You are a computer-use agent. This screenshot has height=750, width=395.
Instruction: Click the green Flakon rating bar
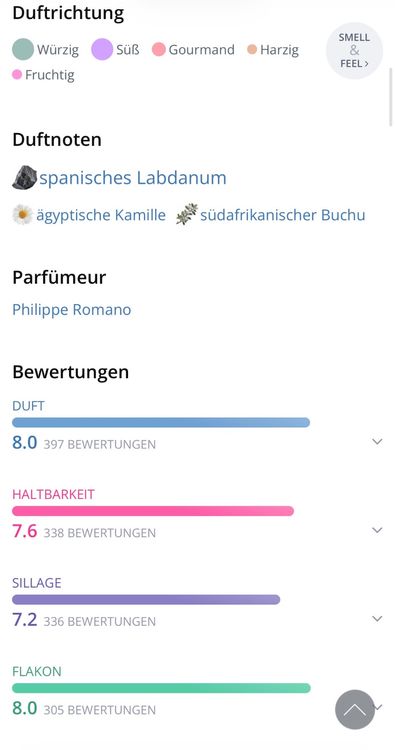pos(161,688)
